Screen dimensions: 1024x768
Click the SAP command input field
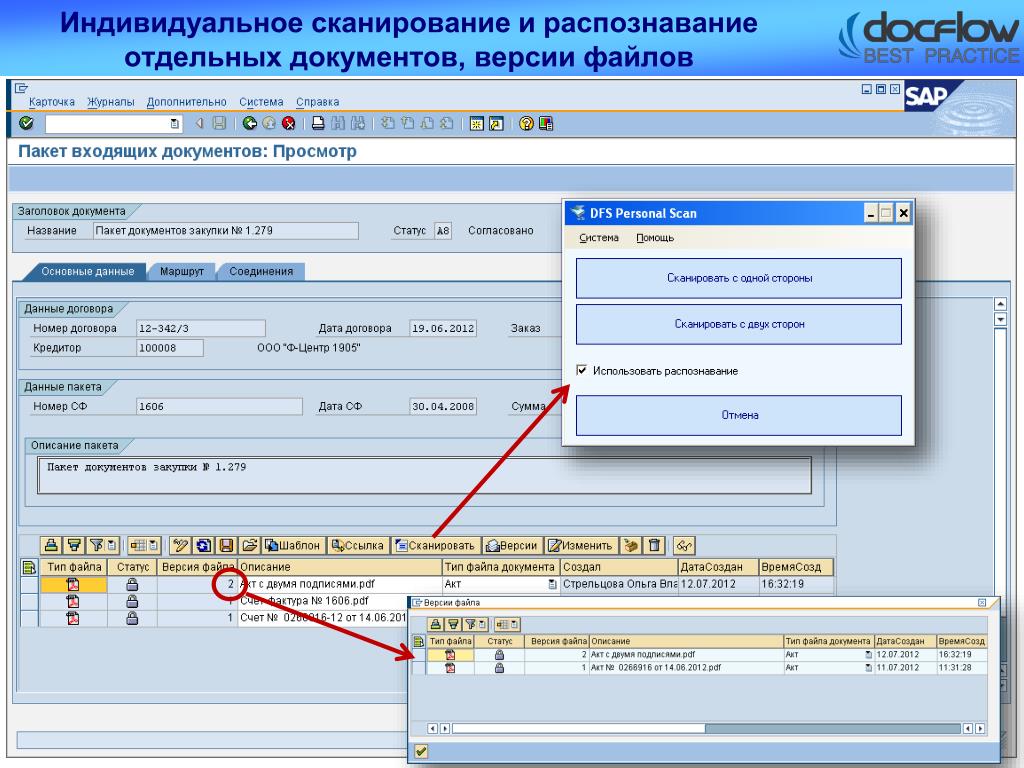coord(108,123)
